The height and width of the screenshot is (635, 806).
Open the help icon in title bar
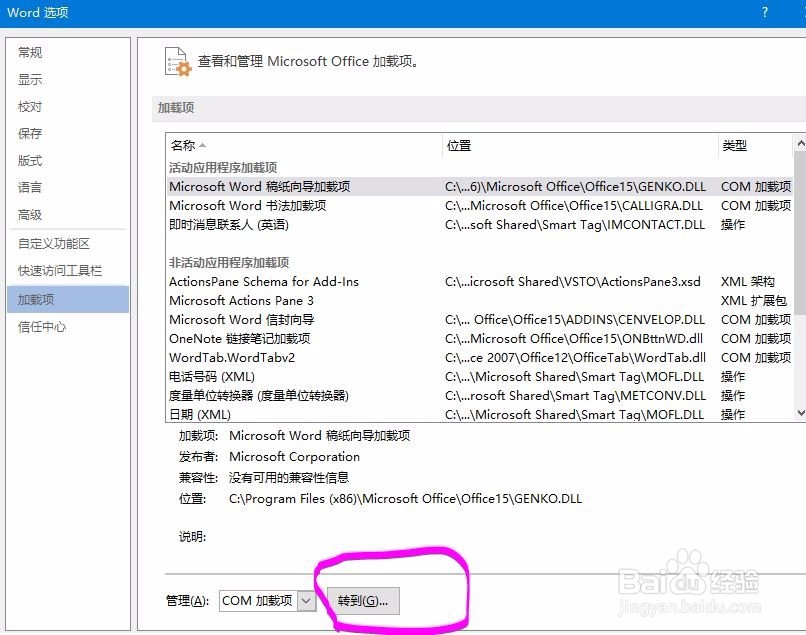(x=764, y=13)
